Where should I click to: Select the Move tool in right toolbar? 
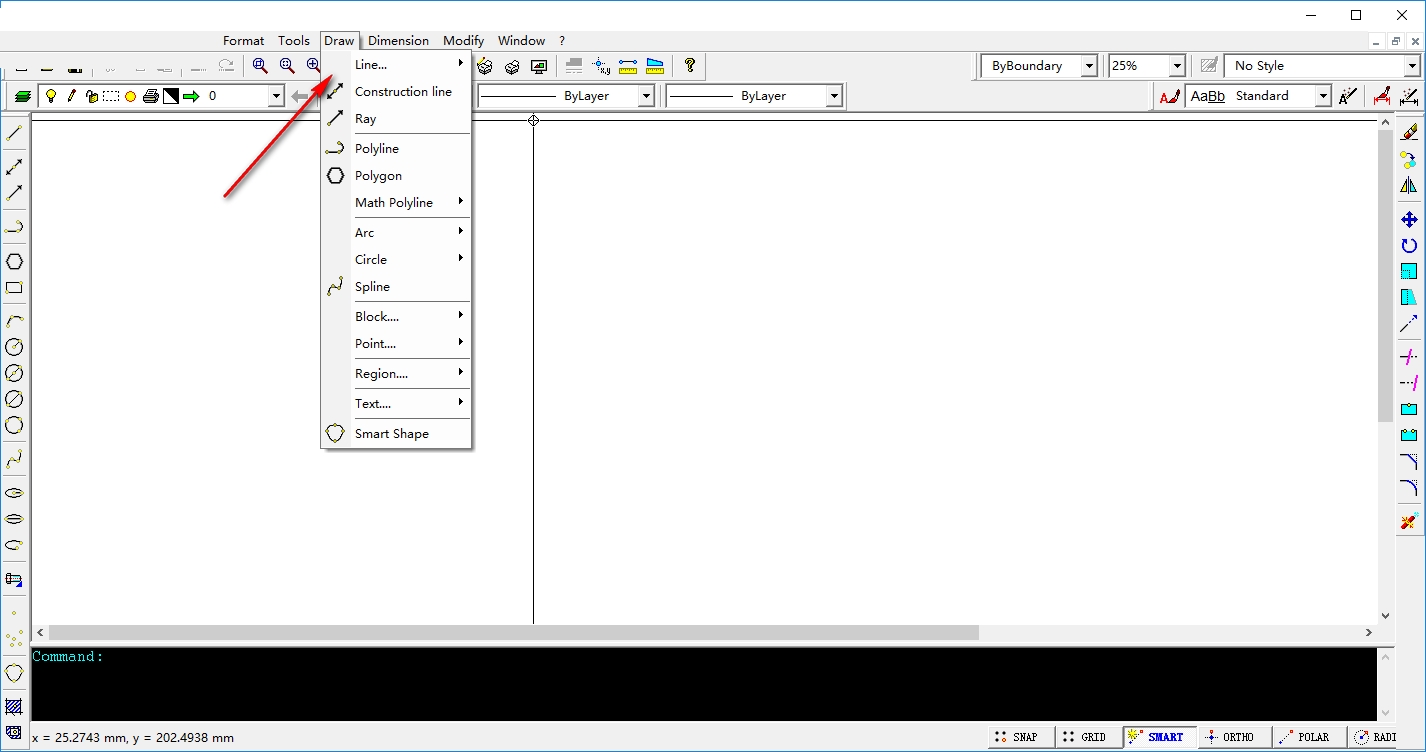tap(1409, 220)
